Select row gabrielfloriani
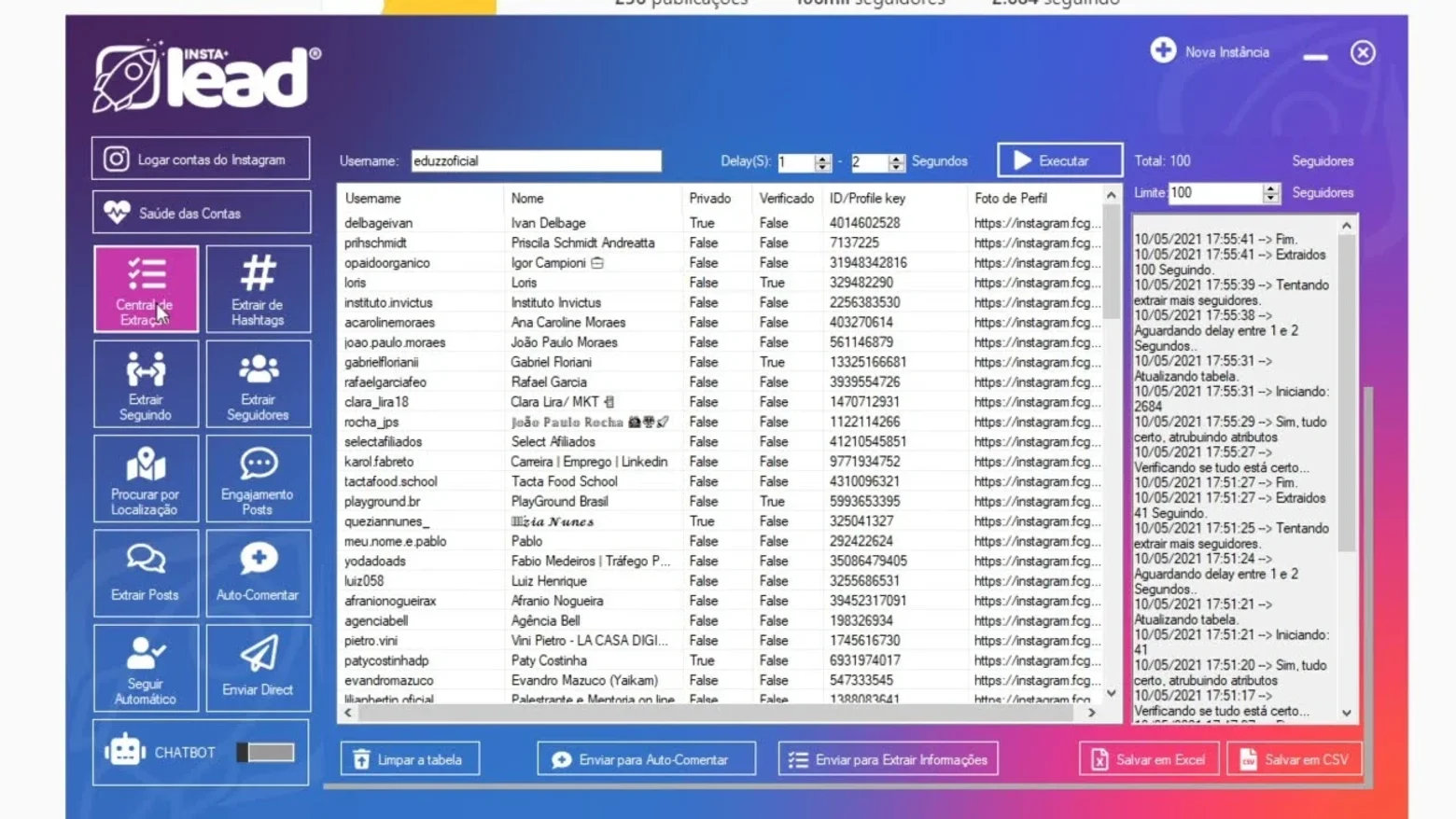Viewport: 1456px width, 819px height. (720, 362)
